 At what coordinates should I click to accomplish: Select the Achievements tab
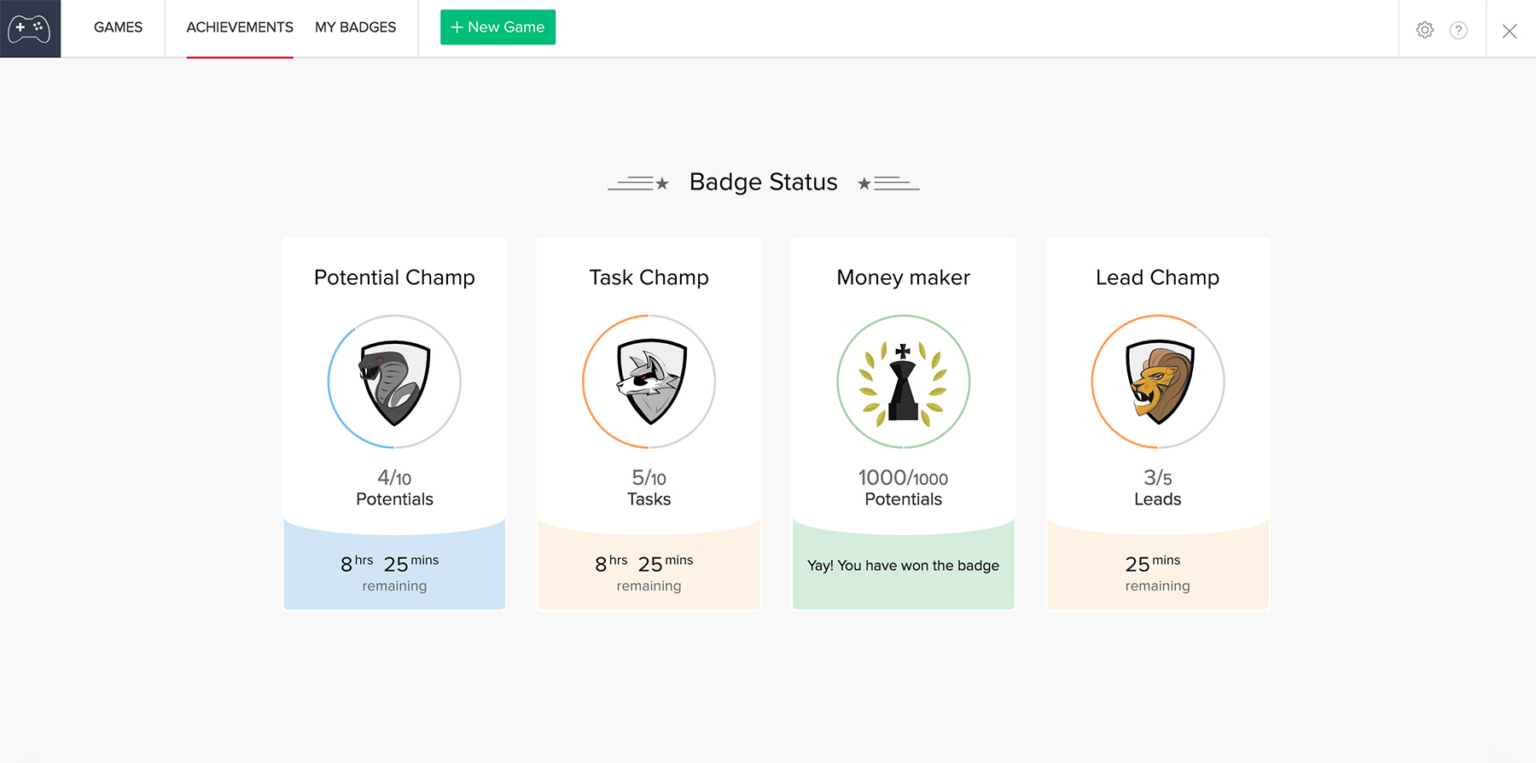[x=240, y=27]
